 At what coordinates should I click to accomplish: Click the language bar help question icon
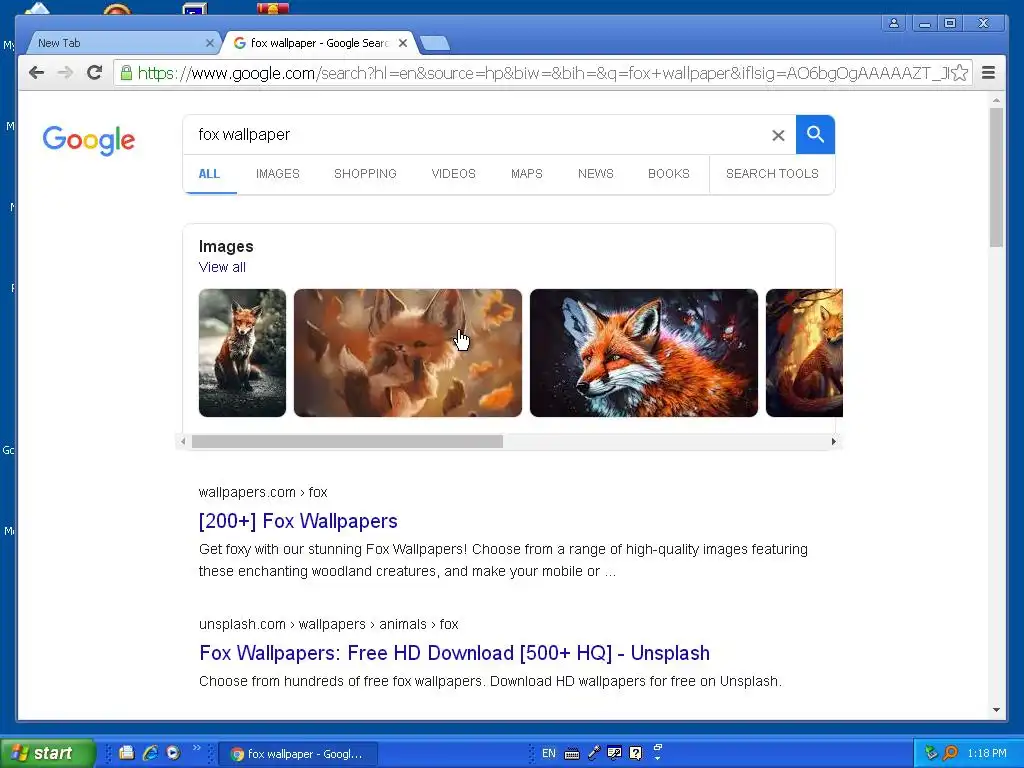(x=635, y=754)
